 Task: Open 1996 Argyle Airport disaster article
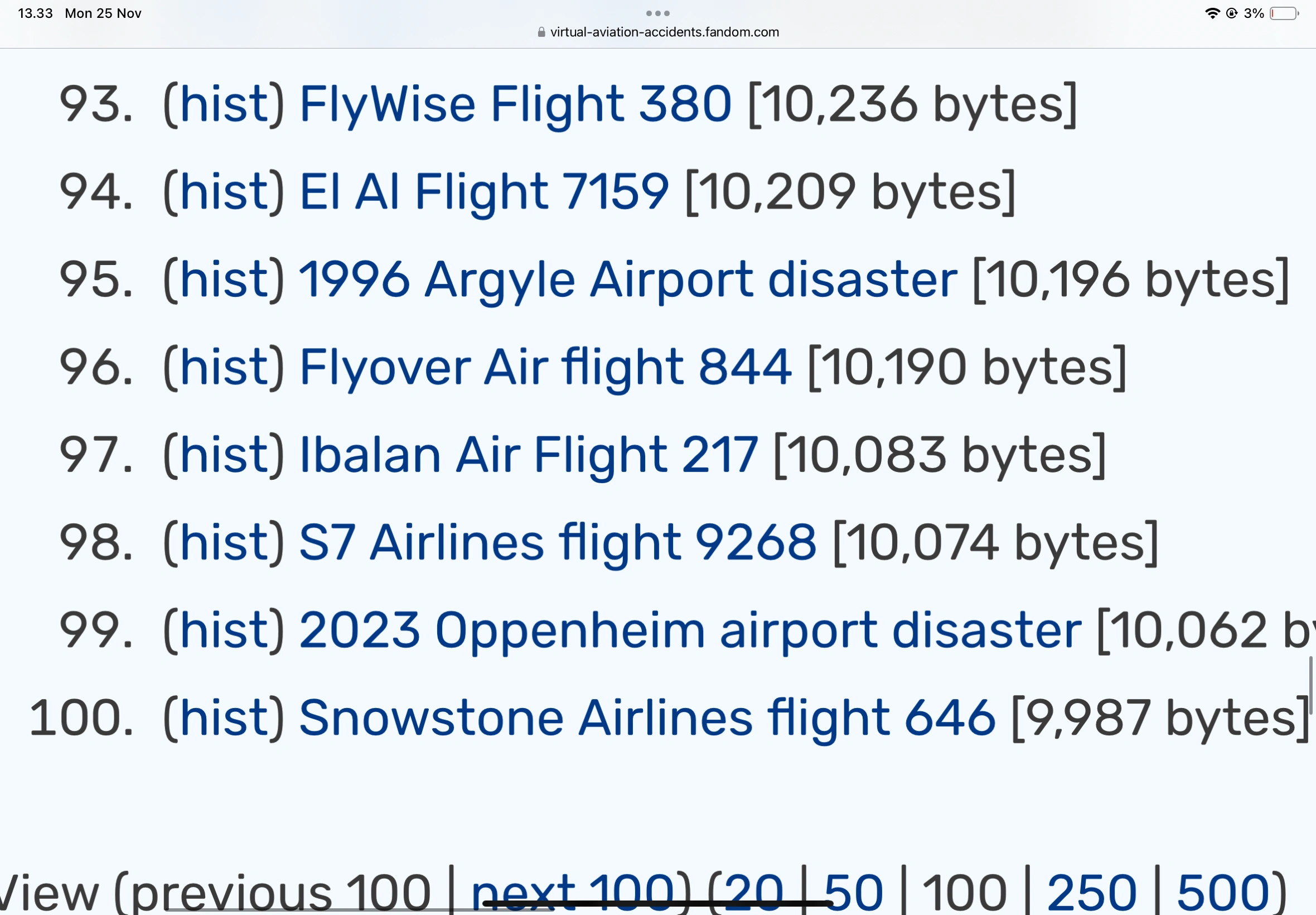628,280
